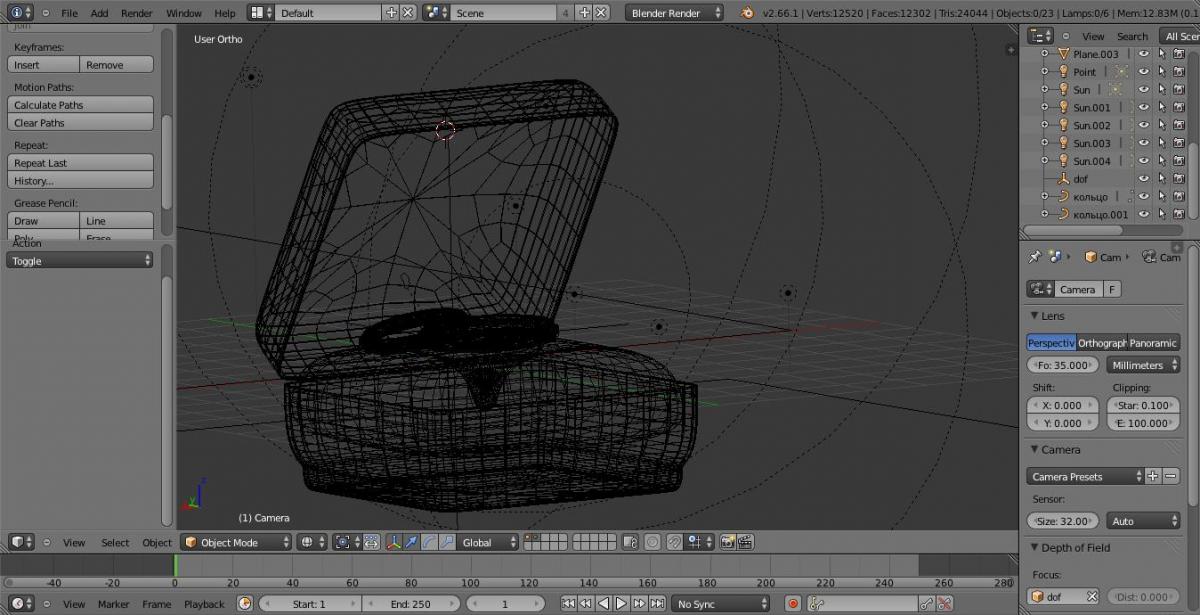Open the Object Mode dropdown
The image size is (1200, 615).
[x=236, y=542]
